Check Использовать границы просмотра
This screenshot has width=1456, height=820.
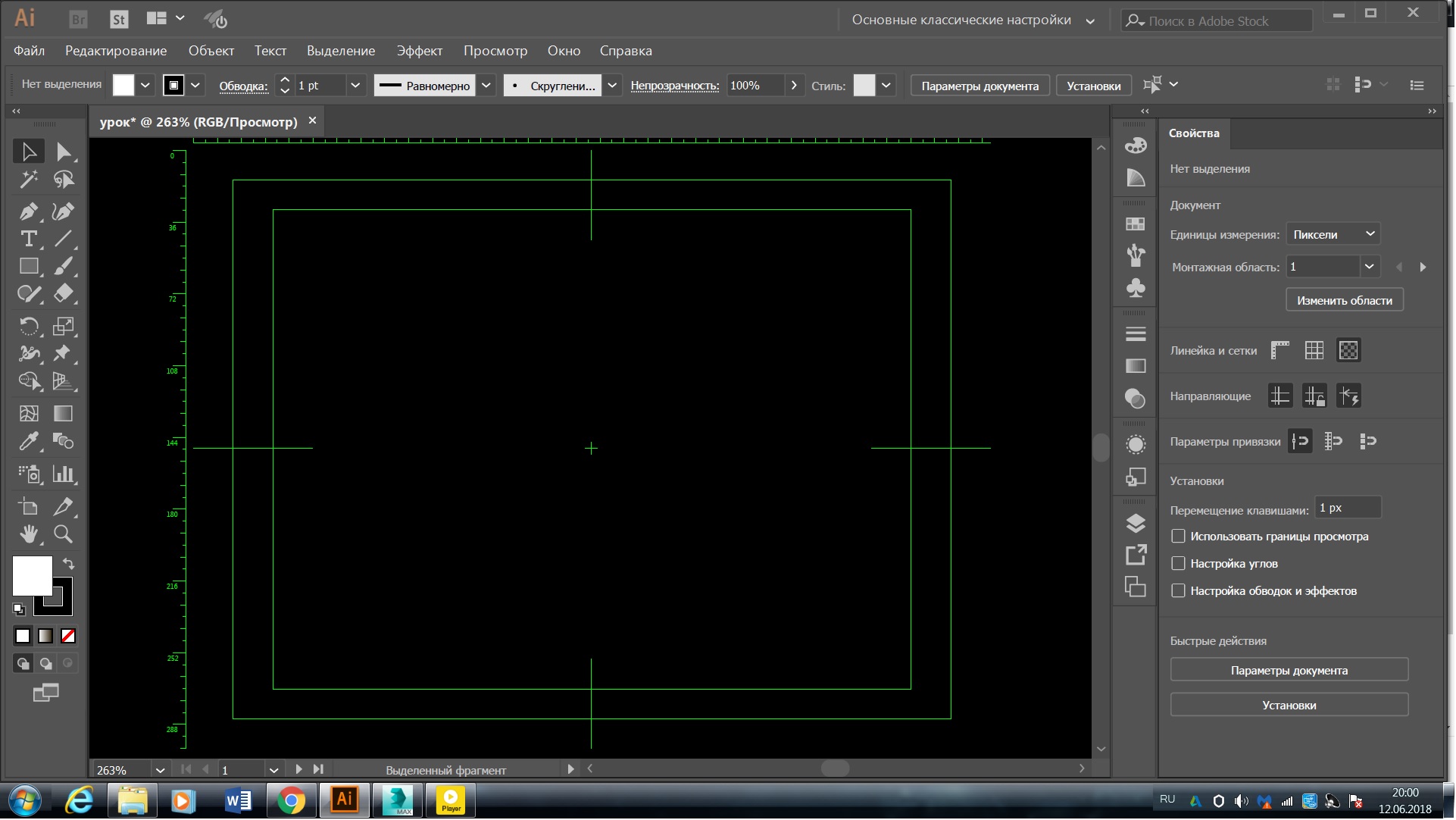1178,537
